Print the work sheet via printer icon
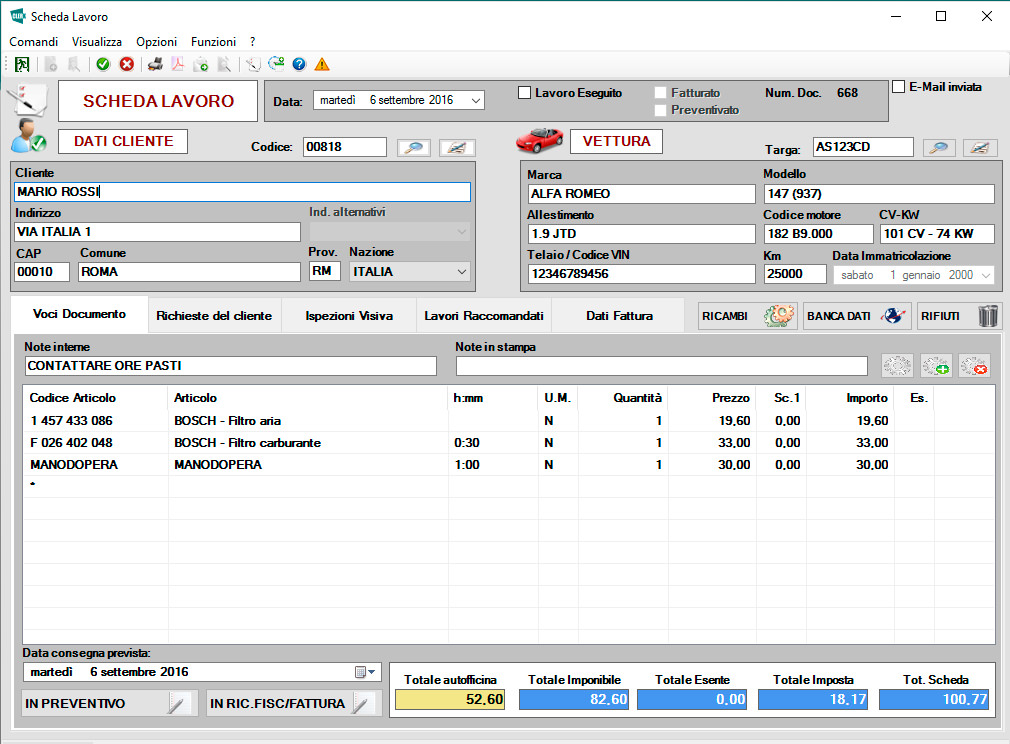 point(155,64)
